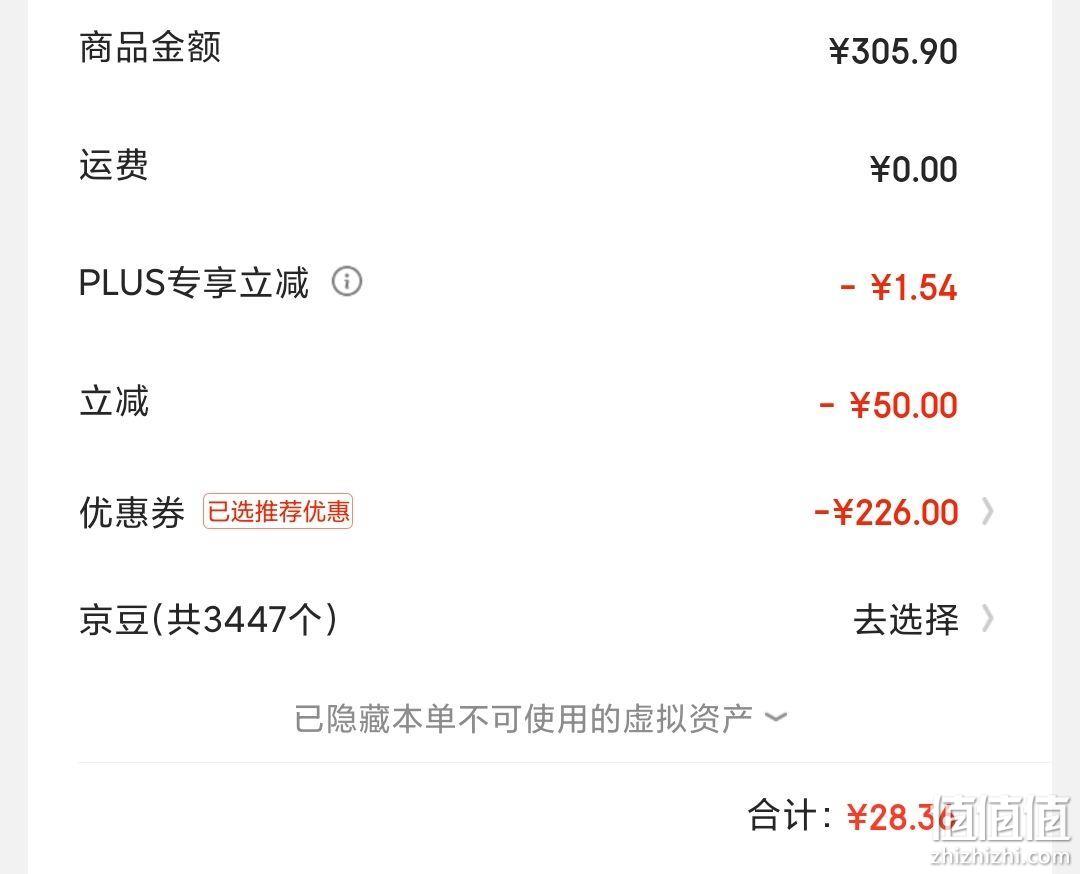Tap the 已选推荐优惠 tag

pos(278,511)
